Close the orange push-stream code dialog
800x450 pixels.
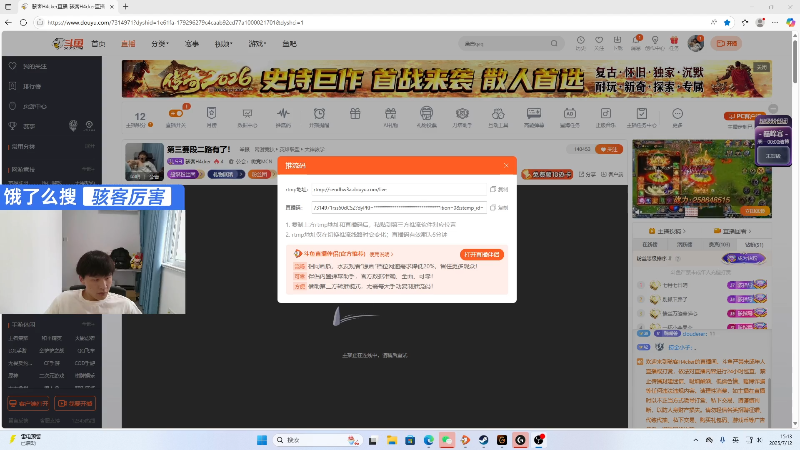click(506, 165)
